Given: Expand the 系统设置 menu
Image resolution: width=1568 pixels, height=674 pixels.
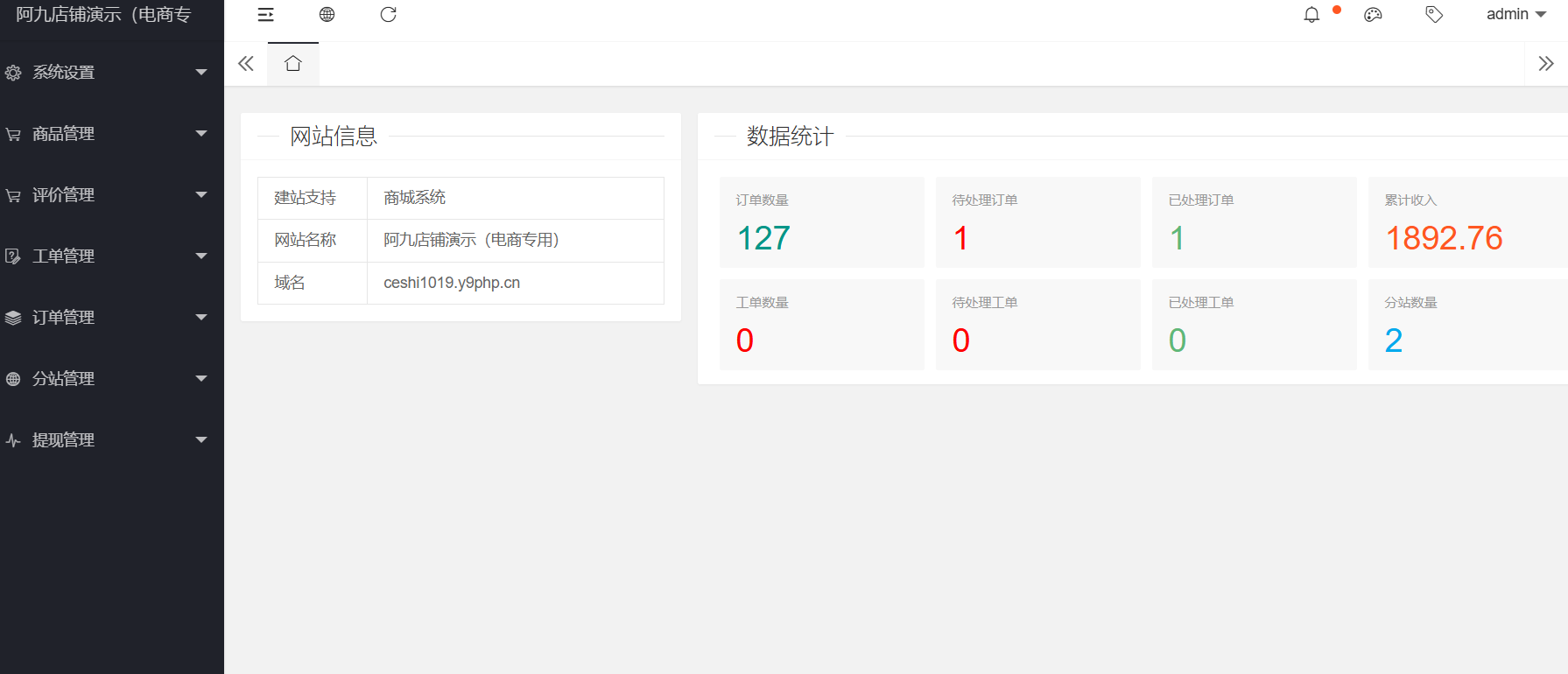Looking at the screenshot, I should (105, 73).
